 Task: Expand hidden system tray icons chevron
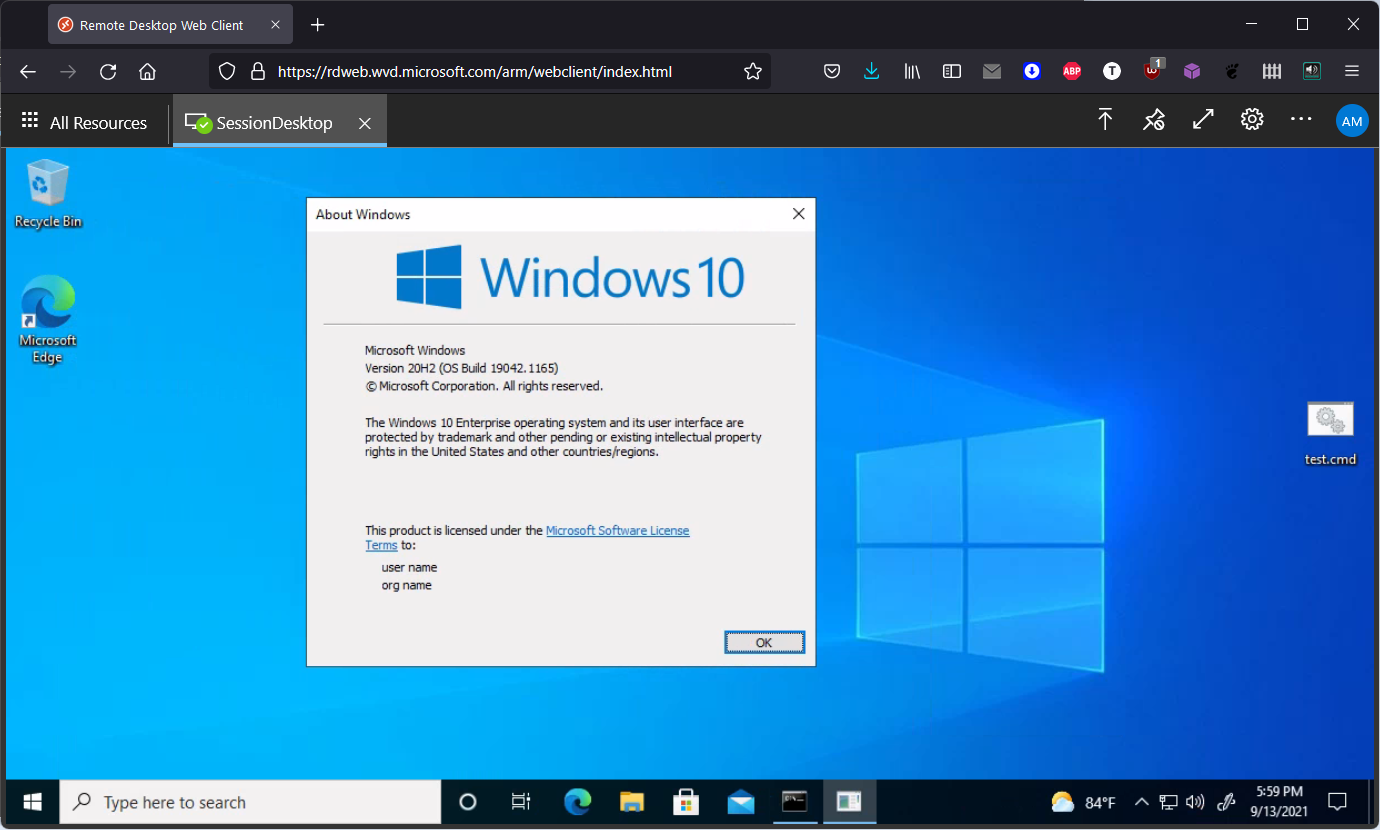(x=1141, y=802)
